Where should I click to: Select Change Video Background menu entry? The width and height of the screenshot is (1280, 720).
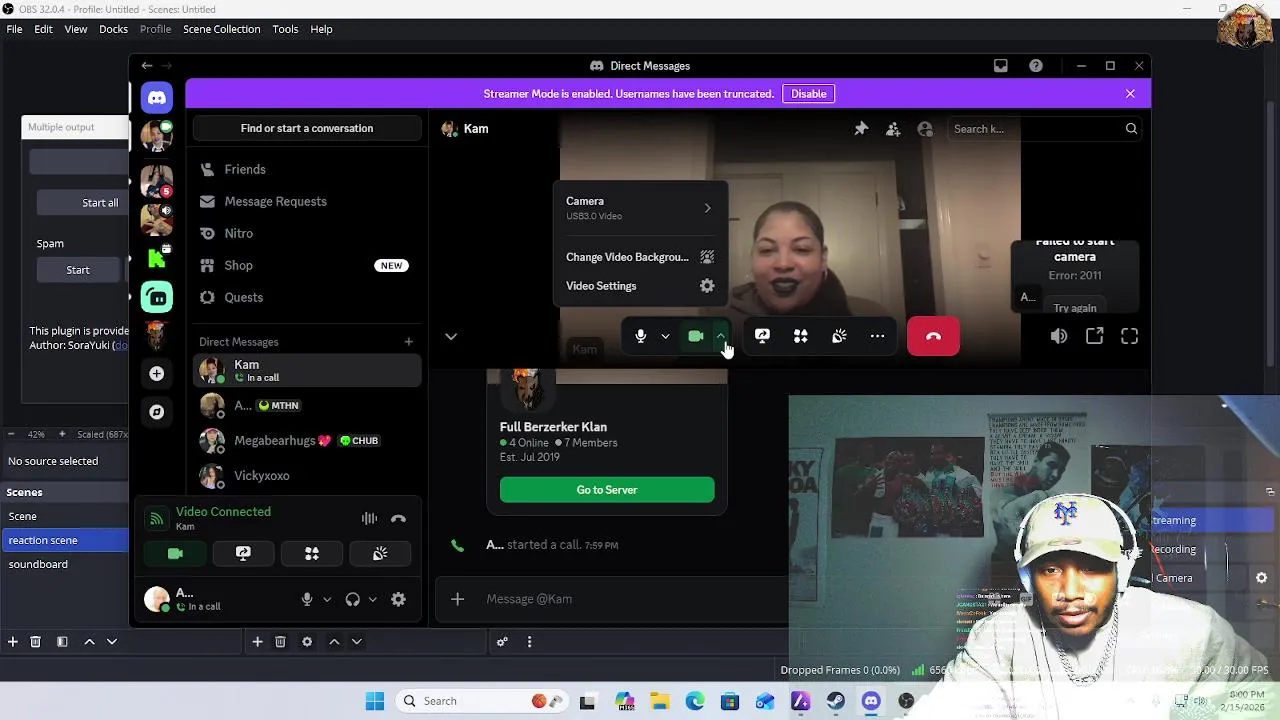pyautogui.click(x=640, y=257)
